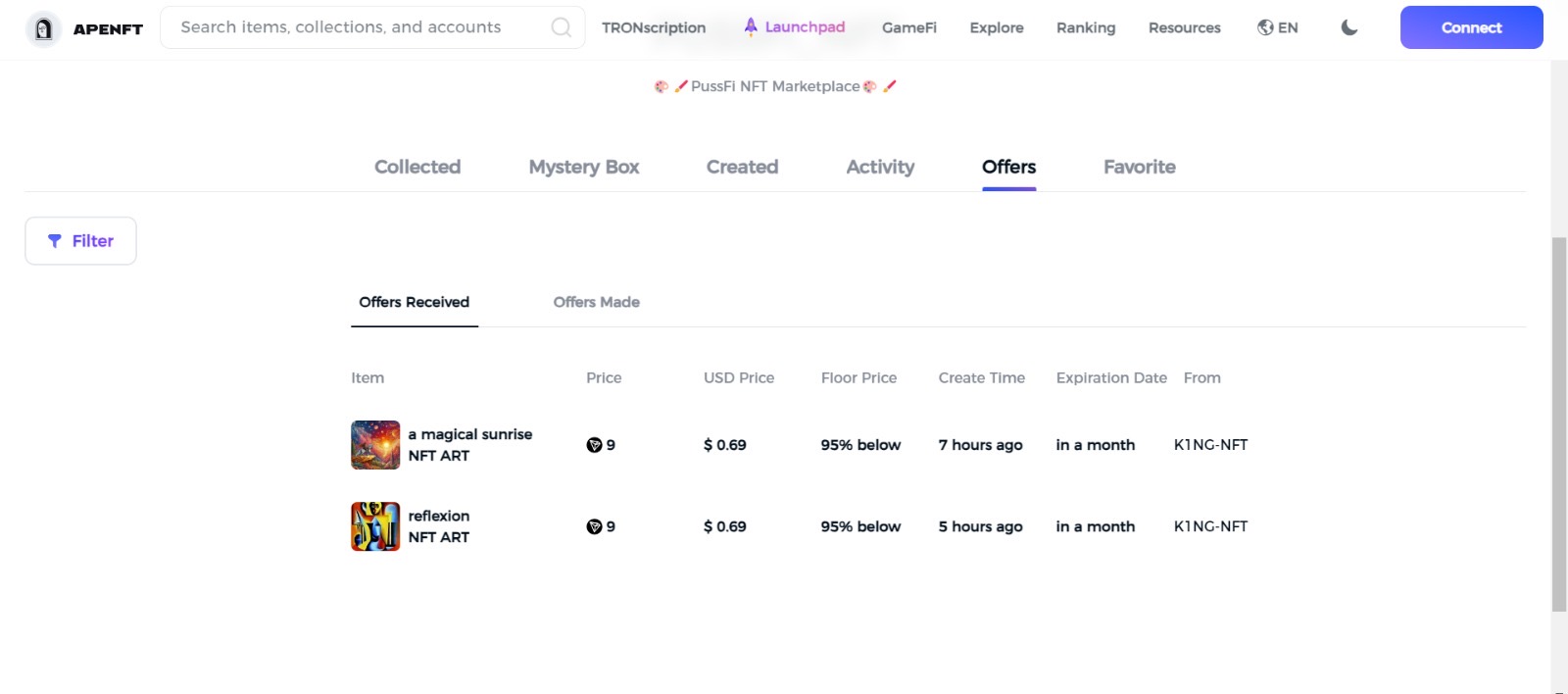Open TRONscription from the navbar
Image resolution: width=1568 pixels, height=694 pixels.
[x=654, y=27]
